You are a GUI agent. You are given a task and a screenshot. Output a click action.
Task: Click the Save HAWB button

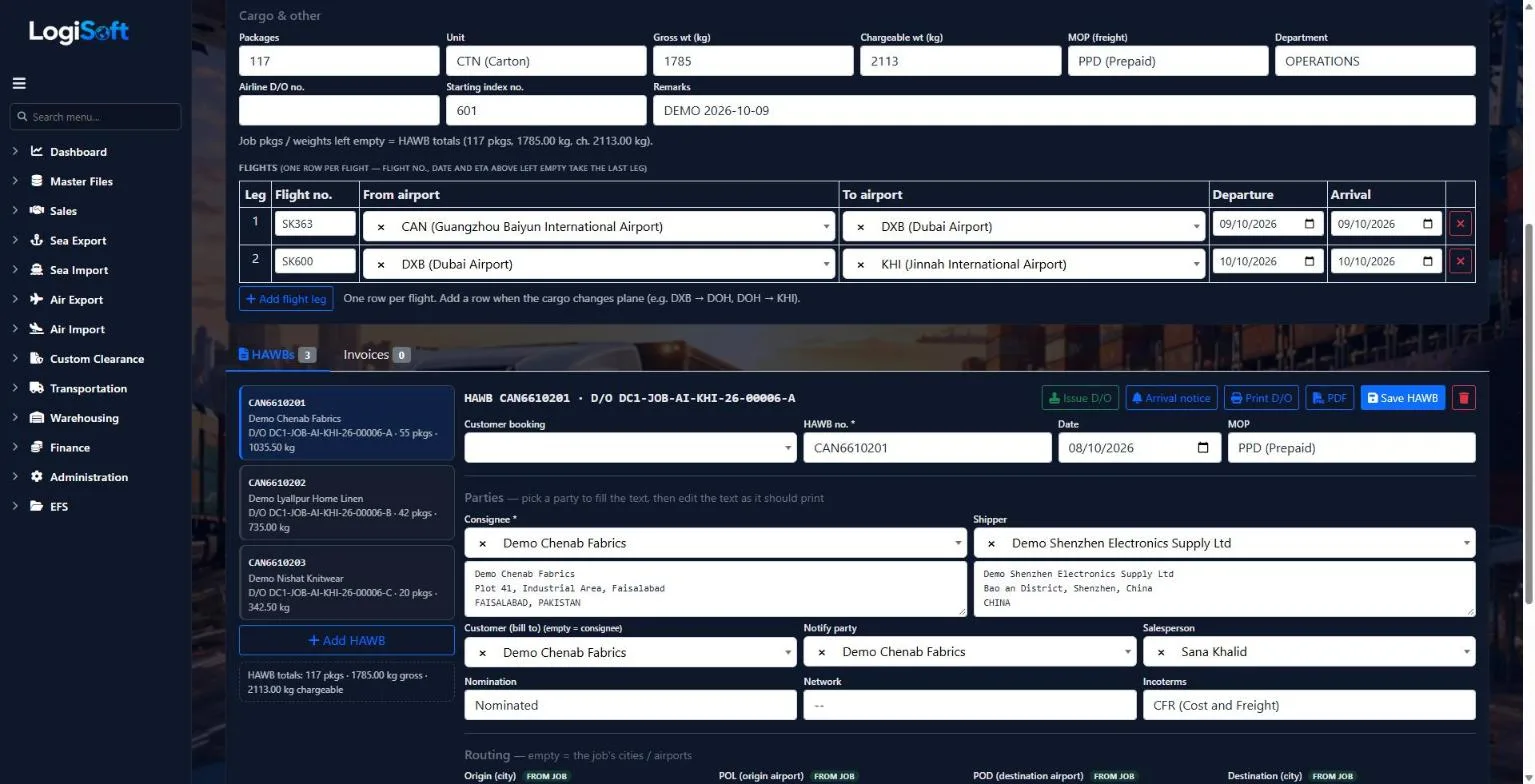(x=1402, y=398)
